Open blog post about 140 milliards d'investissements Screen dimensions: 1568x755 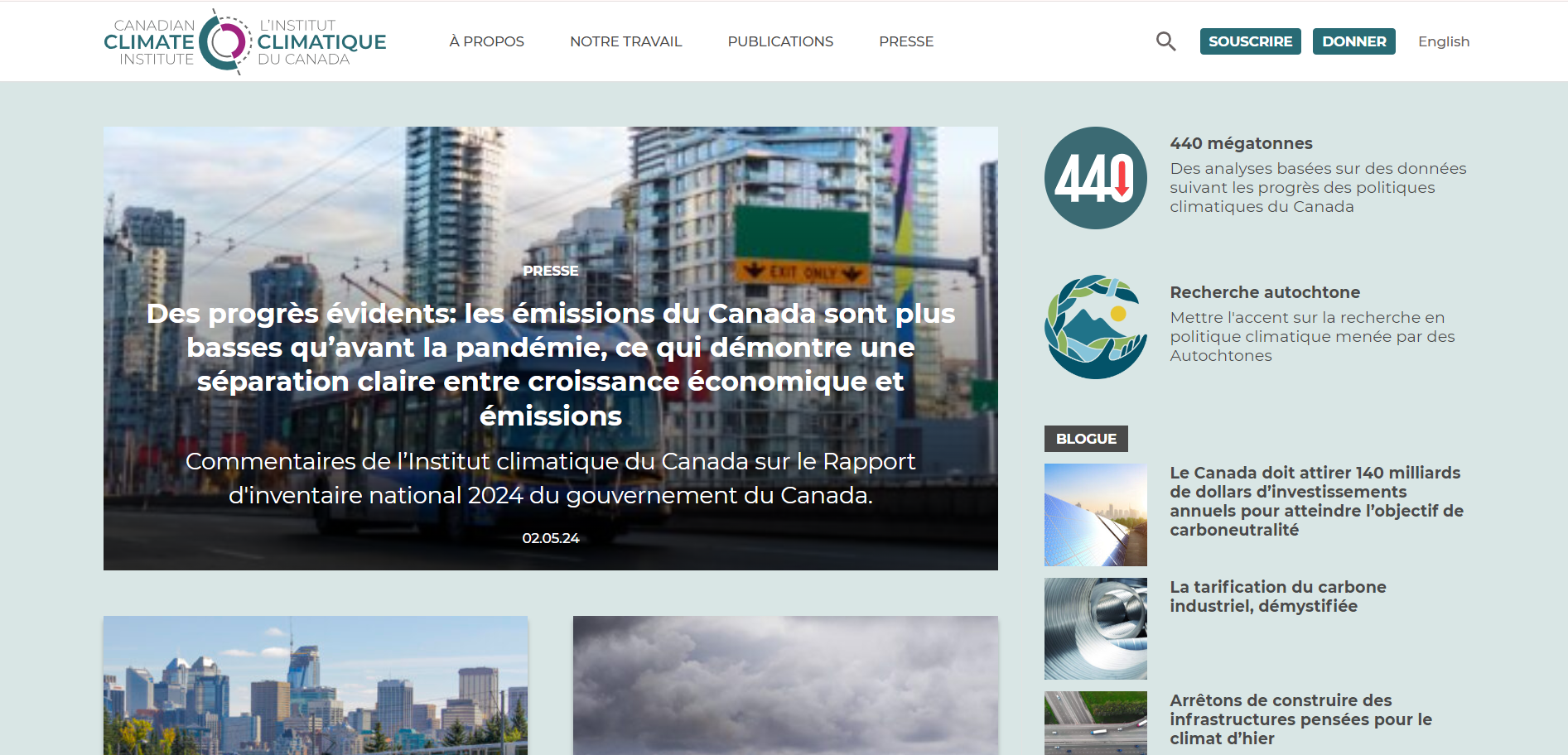(1317, 501)
